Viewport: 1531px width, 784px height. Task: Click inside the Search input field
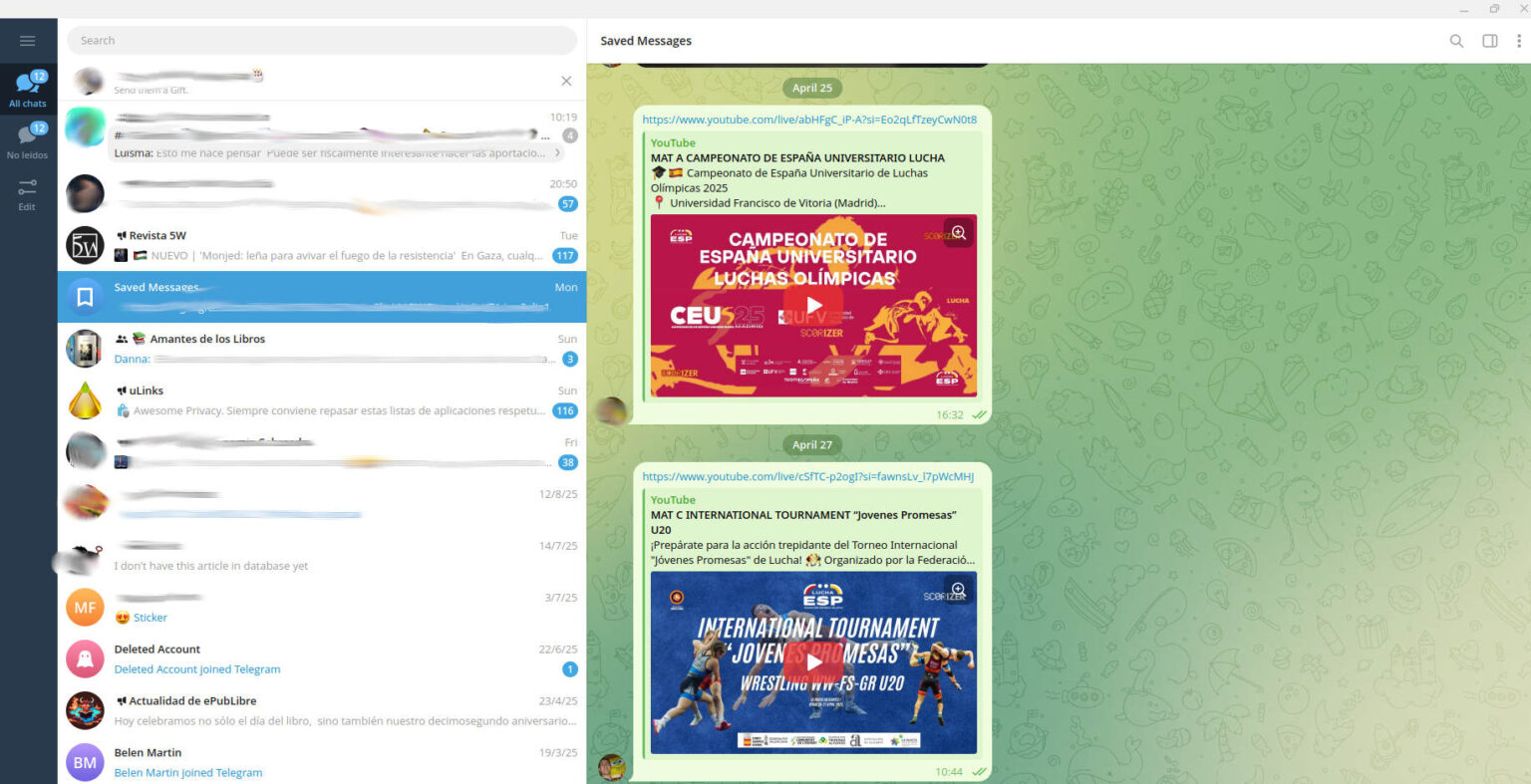321,40
